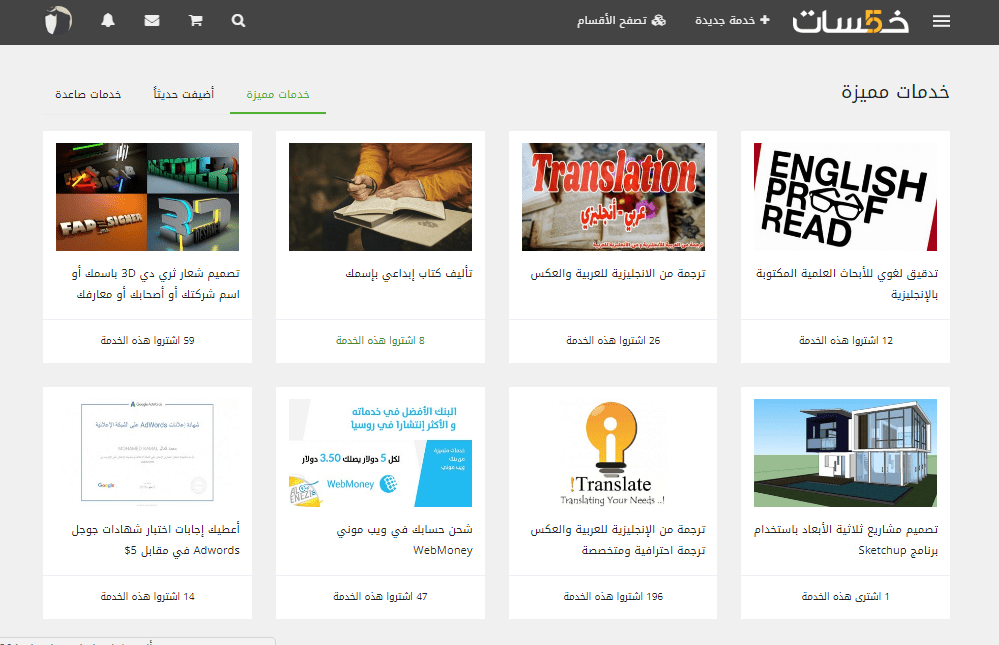
Task: Open the messages envelope icon
Action: coord(152,21)
